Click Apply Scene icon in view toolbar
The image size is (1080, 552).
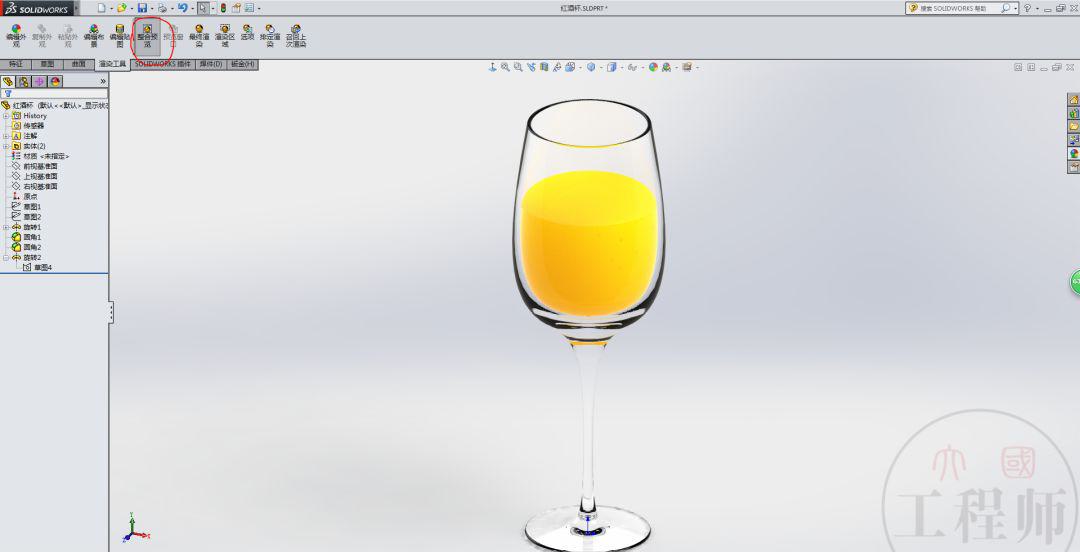667,67
